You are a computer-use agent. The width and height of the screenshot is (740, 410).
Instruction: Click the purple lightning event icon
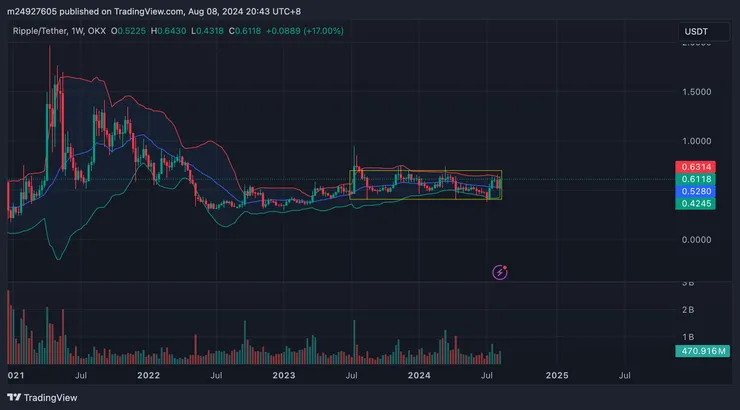coord(500,272)
